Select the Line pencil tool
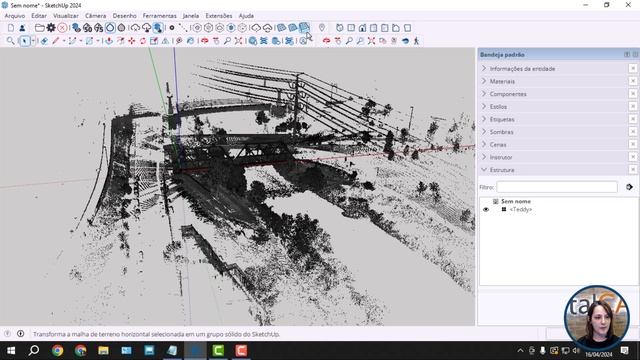 56,41
